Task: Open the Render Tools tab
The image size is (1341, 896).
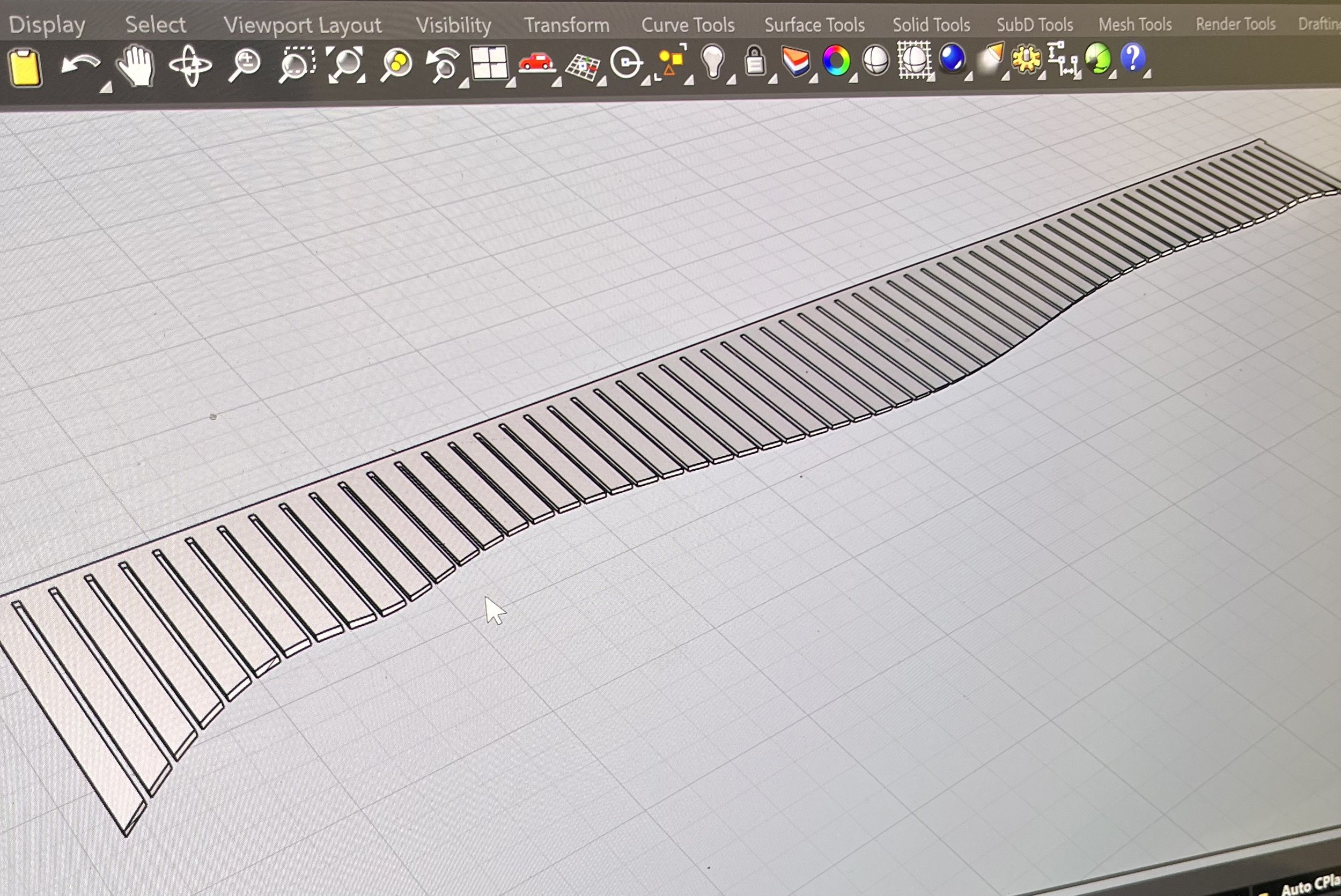Action: coord(1235,24)
